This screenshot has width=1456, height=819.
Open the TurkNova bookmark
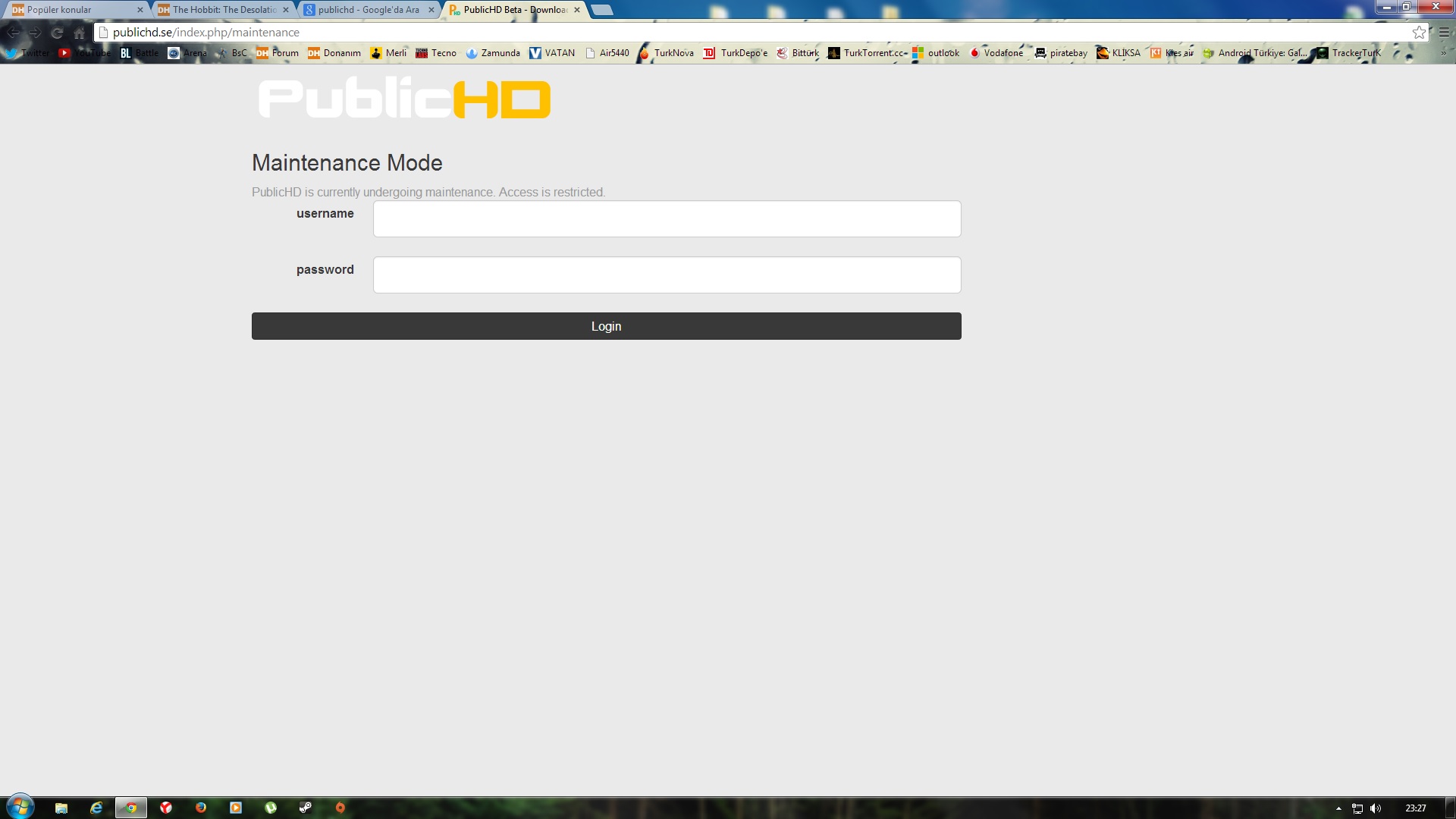pos(666,53)
